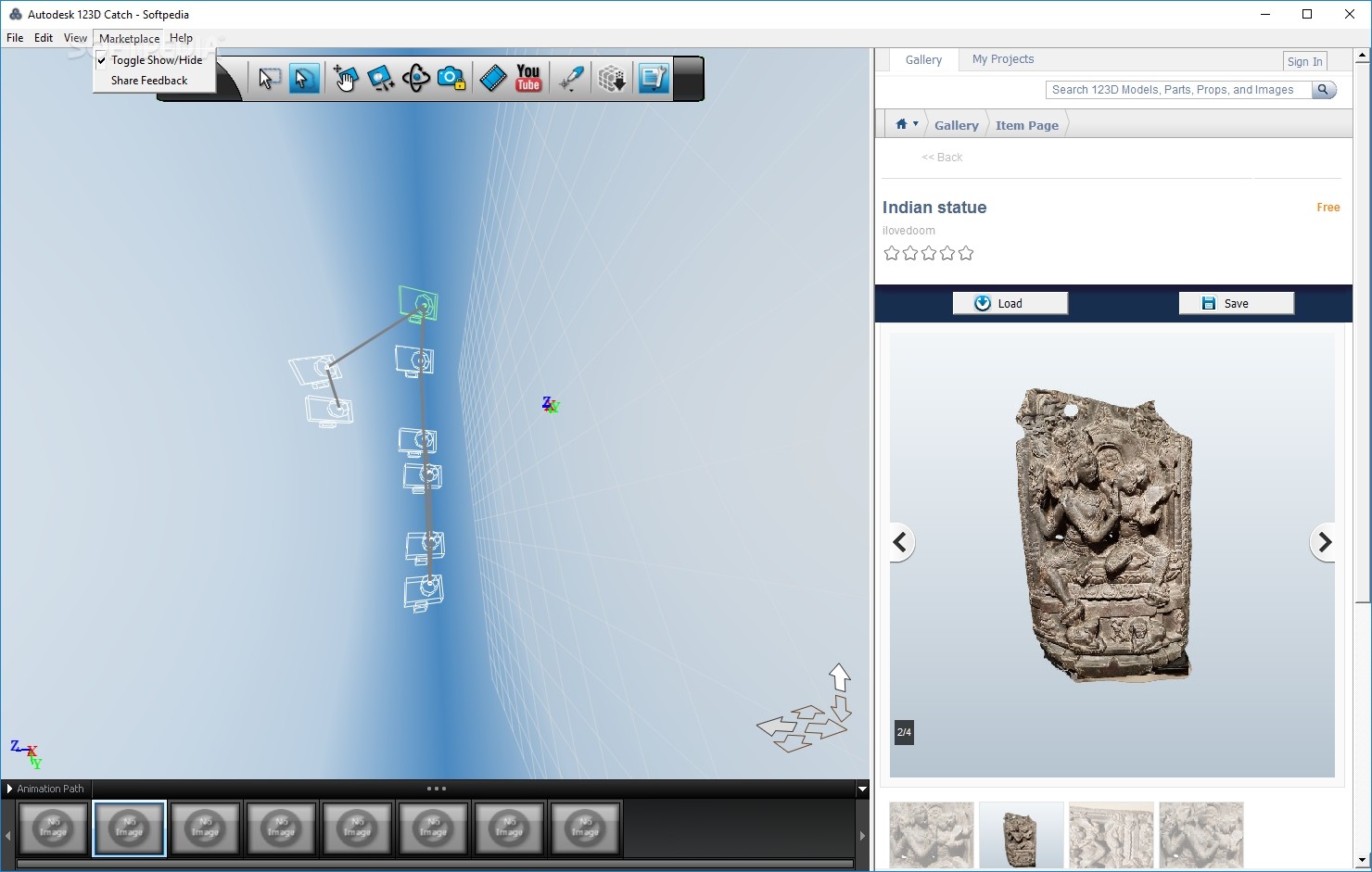The image size is (1372, 872).
Task: Click the mesh quality generate icon
Action: coord(612,79)
